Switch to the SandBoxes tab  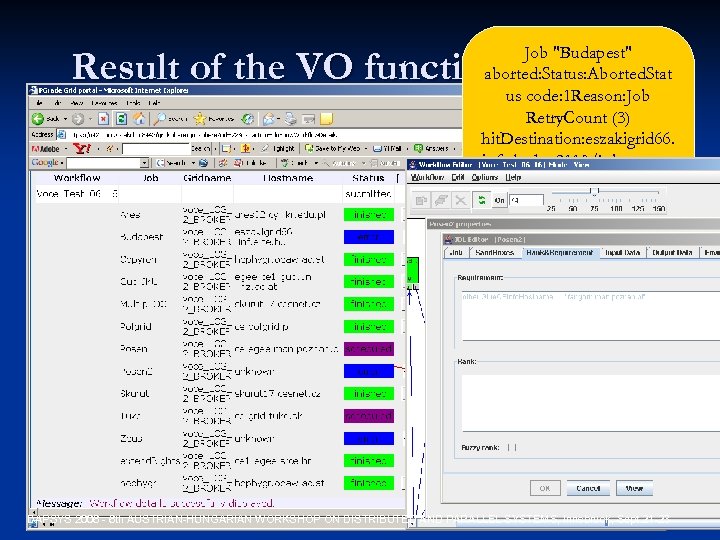[x=495, y=253]
